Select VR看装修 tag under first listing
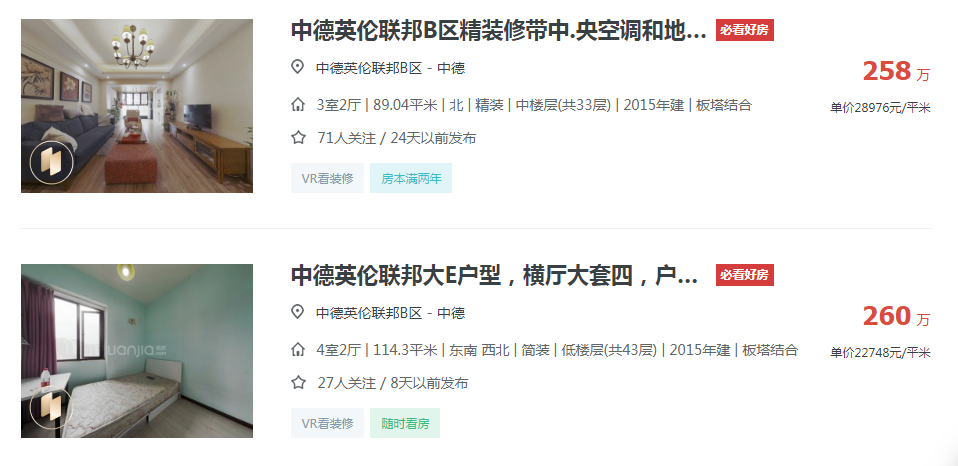This screenshot has height=466, width=958. coord(327,178)
